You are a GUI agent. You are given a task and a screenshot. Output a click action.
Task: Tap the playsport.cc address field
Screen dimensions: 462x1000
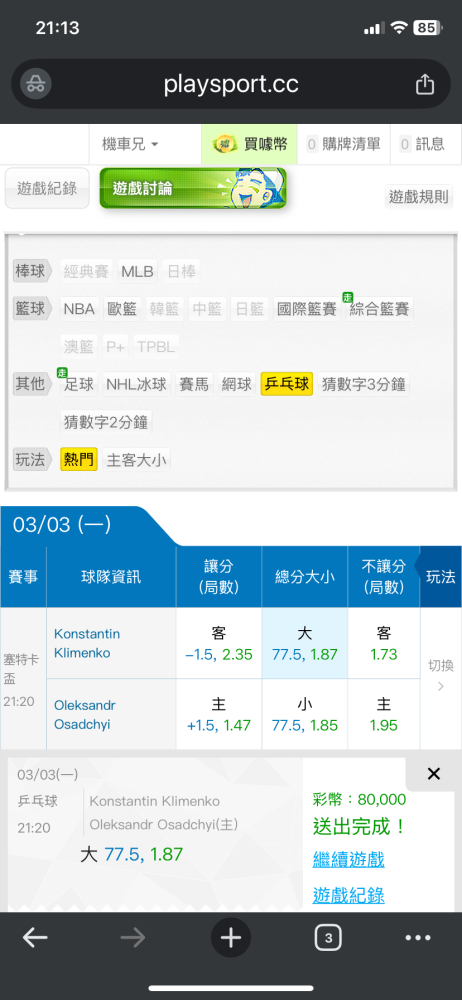click(x=231, y=84)
